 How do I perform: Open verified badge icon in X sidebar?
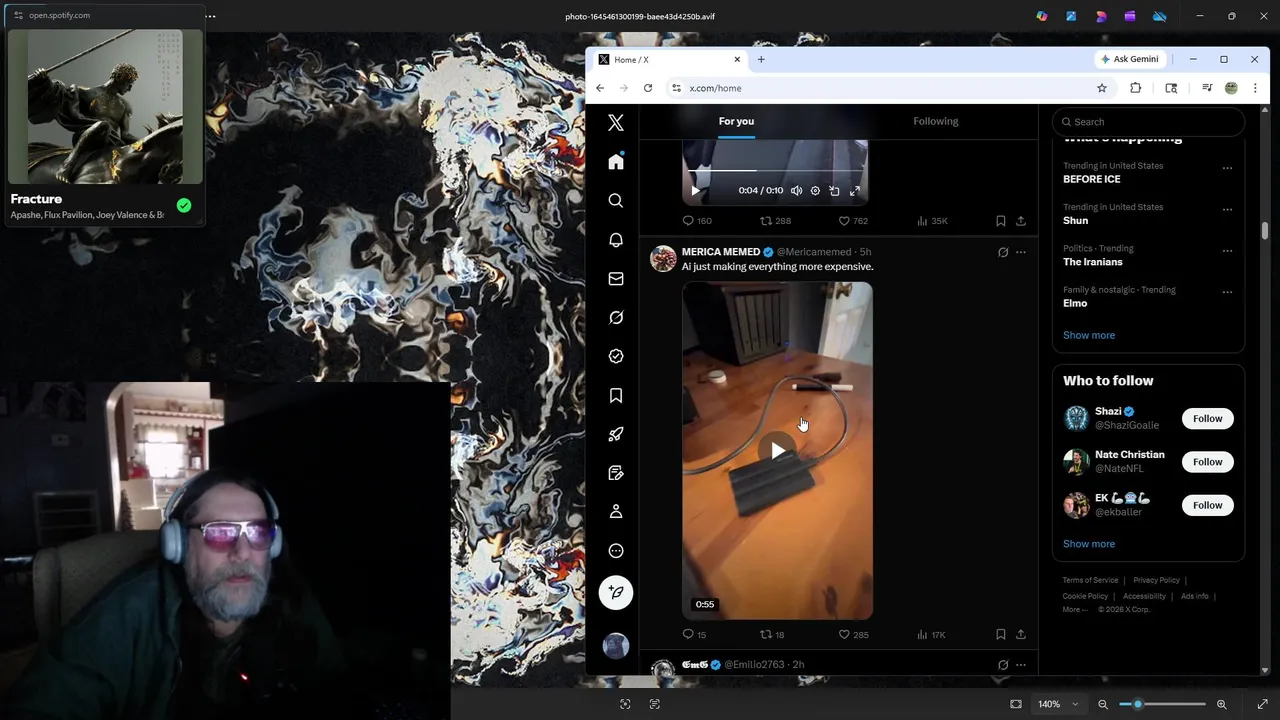click(x=616, y=356)
